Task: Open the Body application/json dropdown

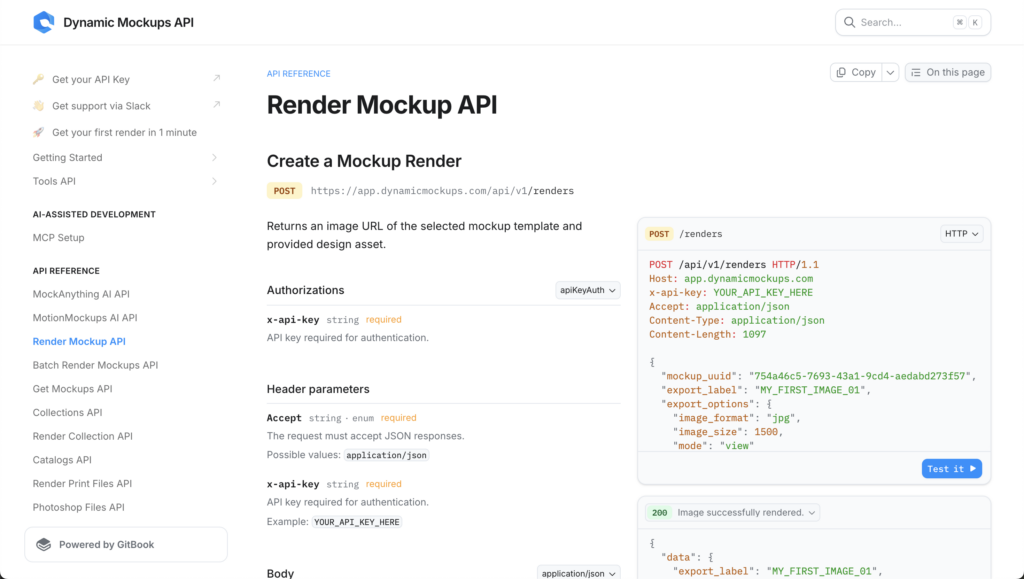Action: 579,573
